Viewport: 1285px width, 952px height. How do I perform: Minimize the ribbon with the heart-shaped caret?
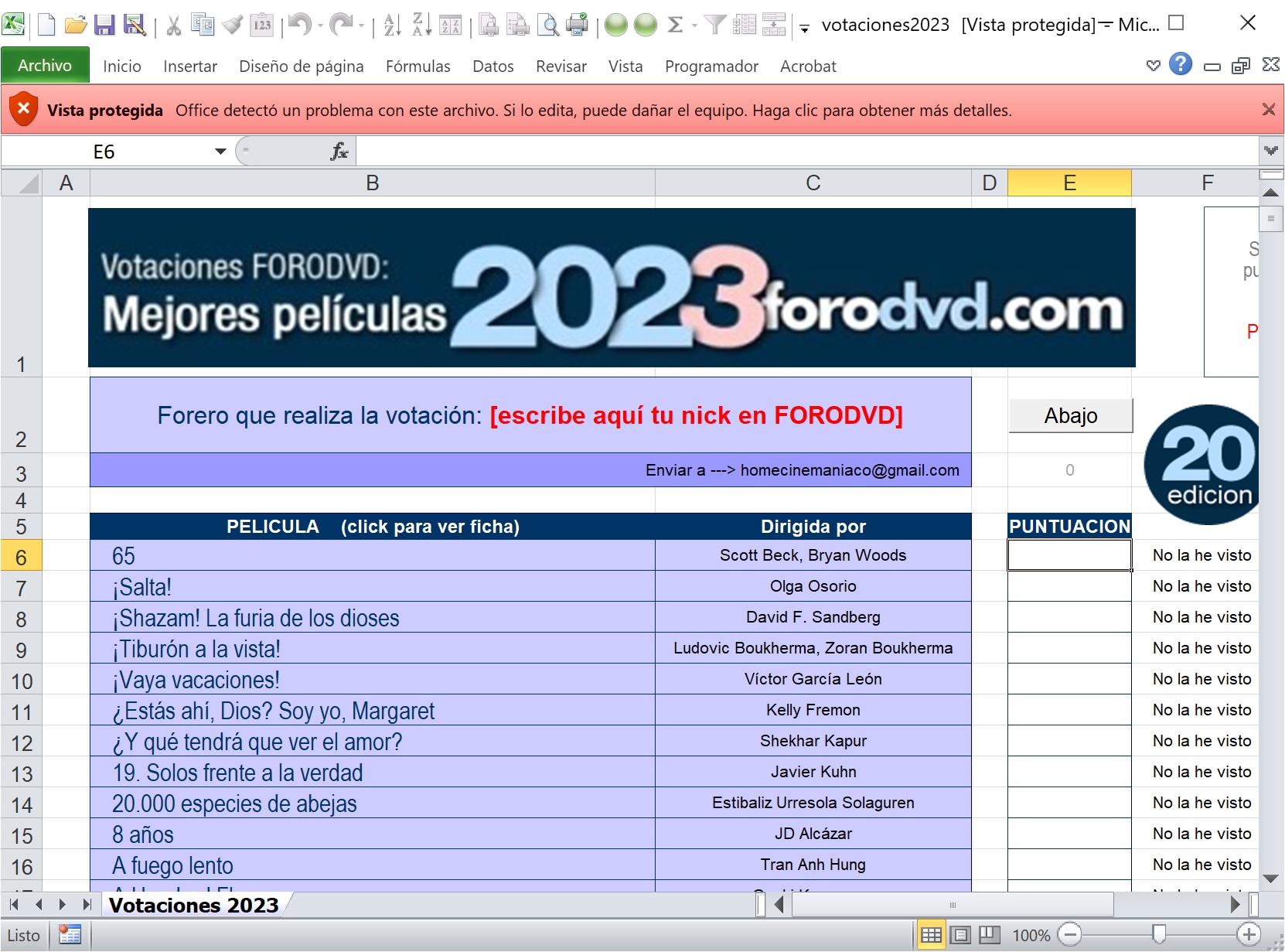pos(1153,66)
